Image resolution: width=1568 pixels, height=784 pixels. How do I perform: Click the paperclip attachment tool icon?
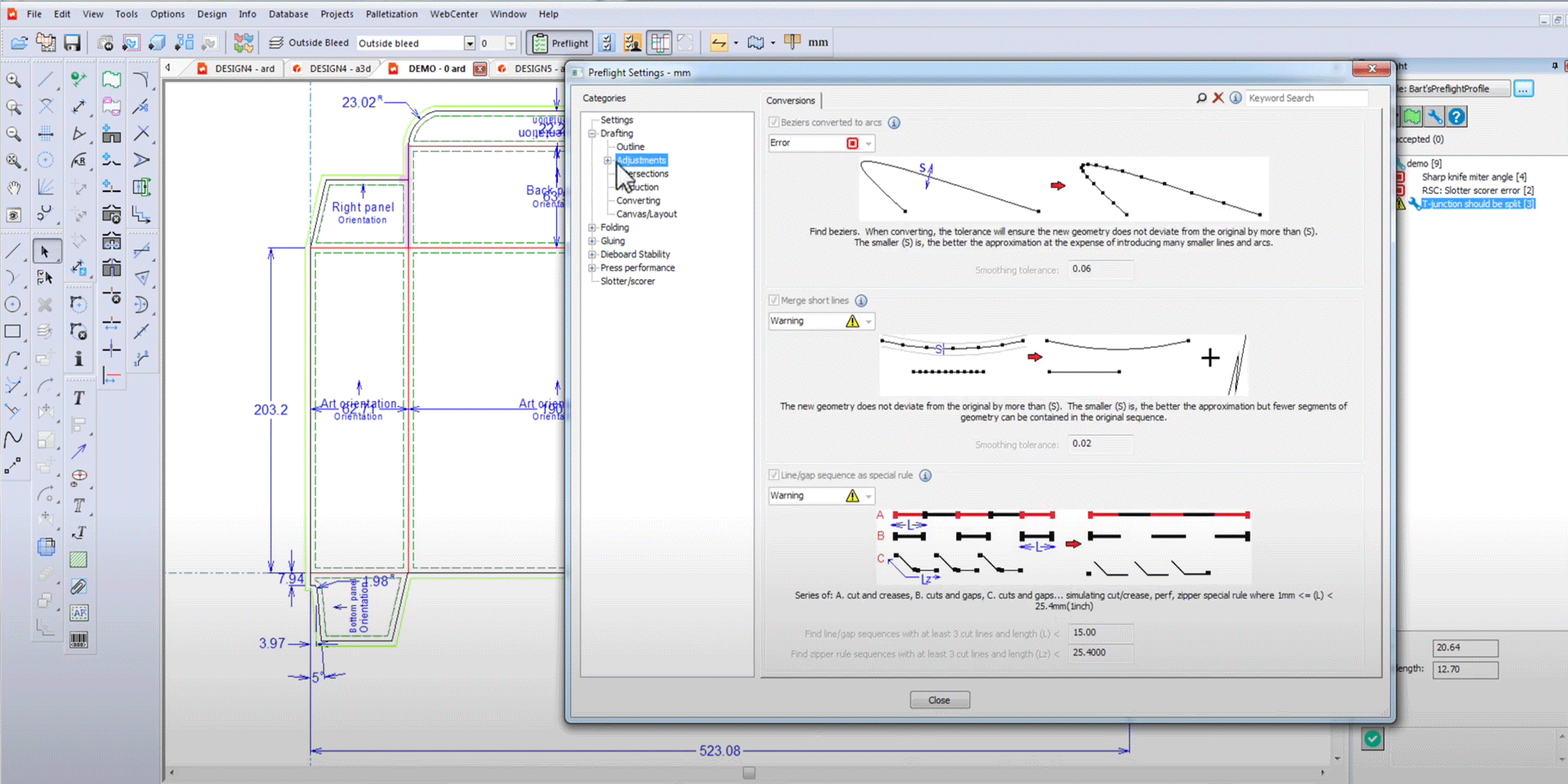(x=78, y=586)
